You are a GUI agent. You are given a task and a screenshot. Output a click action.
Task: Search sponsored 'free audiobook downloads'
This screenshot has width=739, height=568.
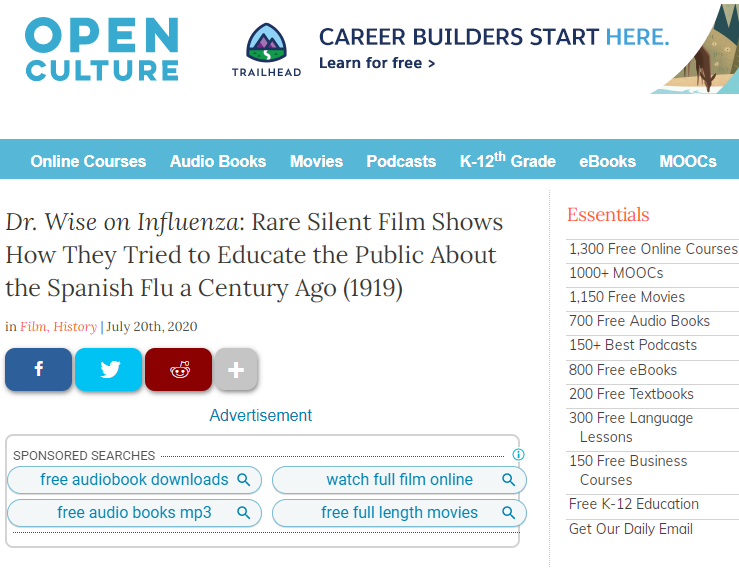click(134, 480)
